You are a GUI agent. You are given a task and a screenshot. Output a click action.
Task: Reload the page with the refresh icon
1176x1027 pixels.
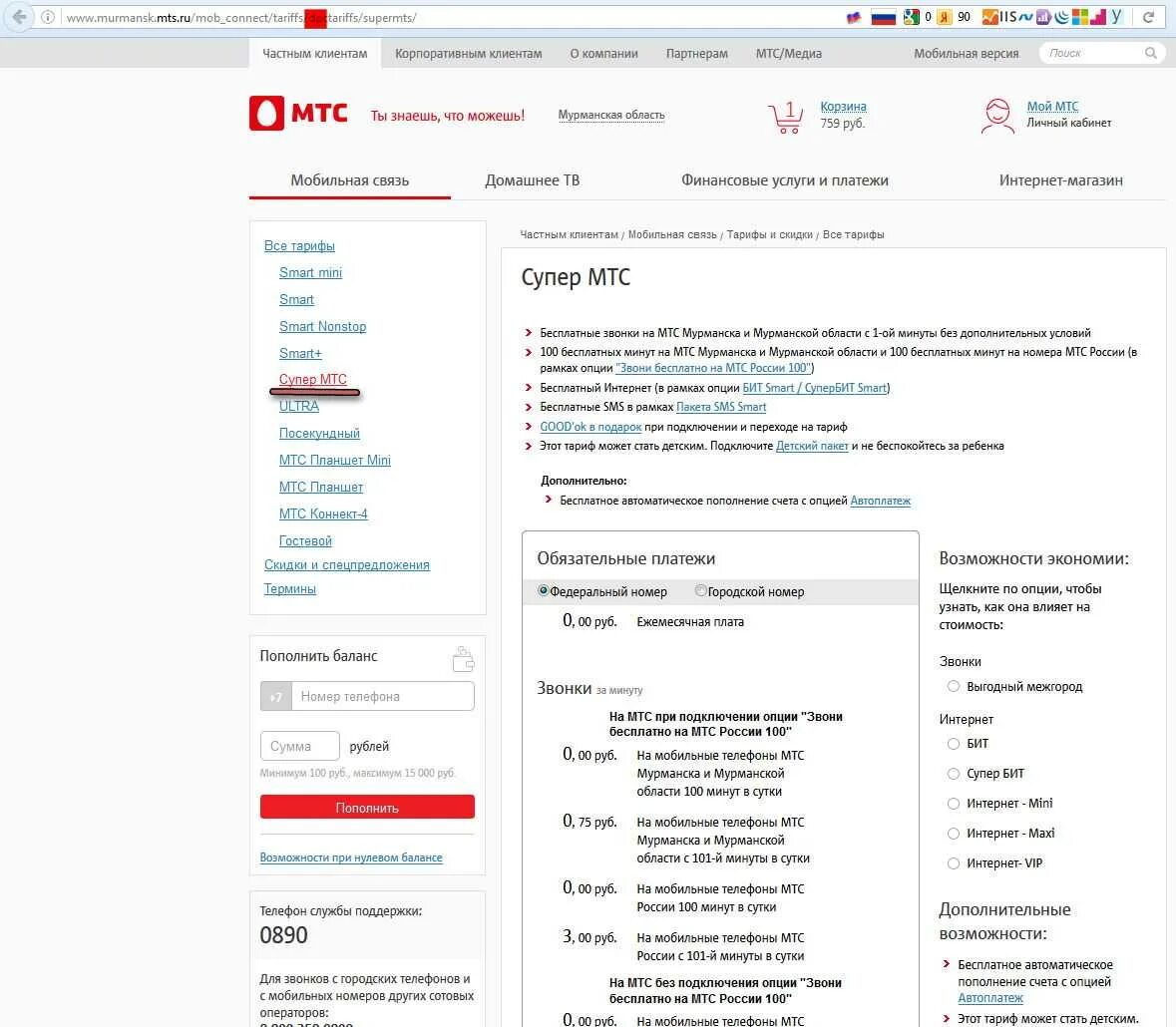[x=1147, y=17]
